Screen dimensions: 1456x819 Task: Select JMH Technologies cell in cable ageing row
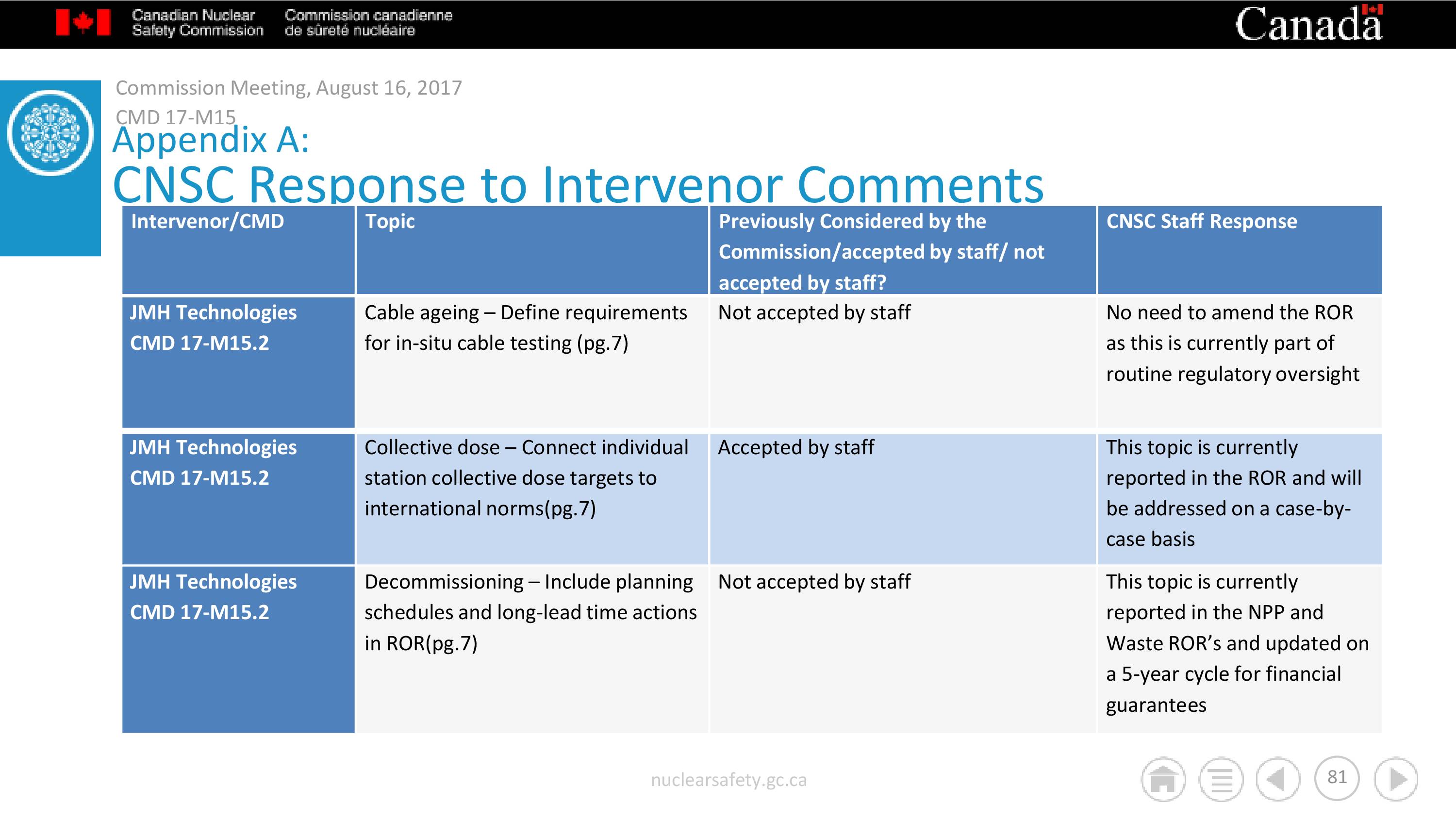(x=238, y=362)
